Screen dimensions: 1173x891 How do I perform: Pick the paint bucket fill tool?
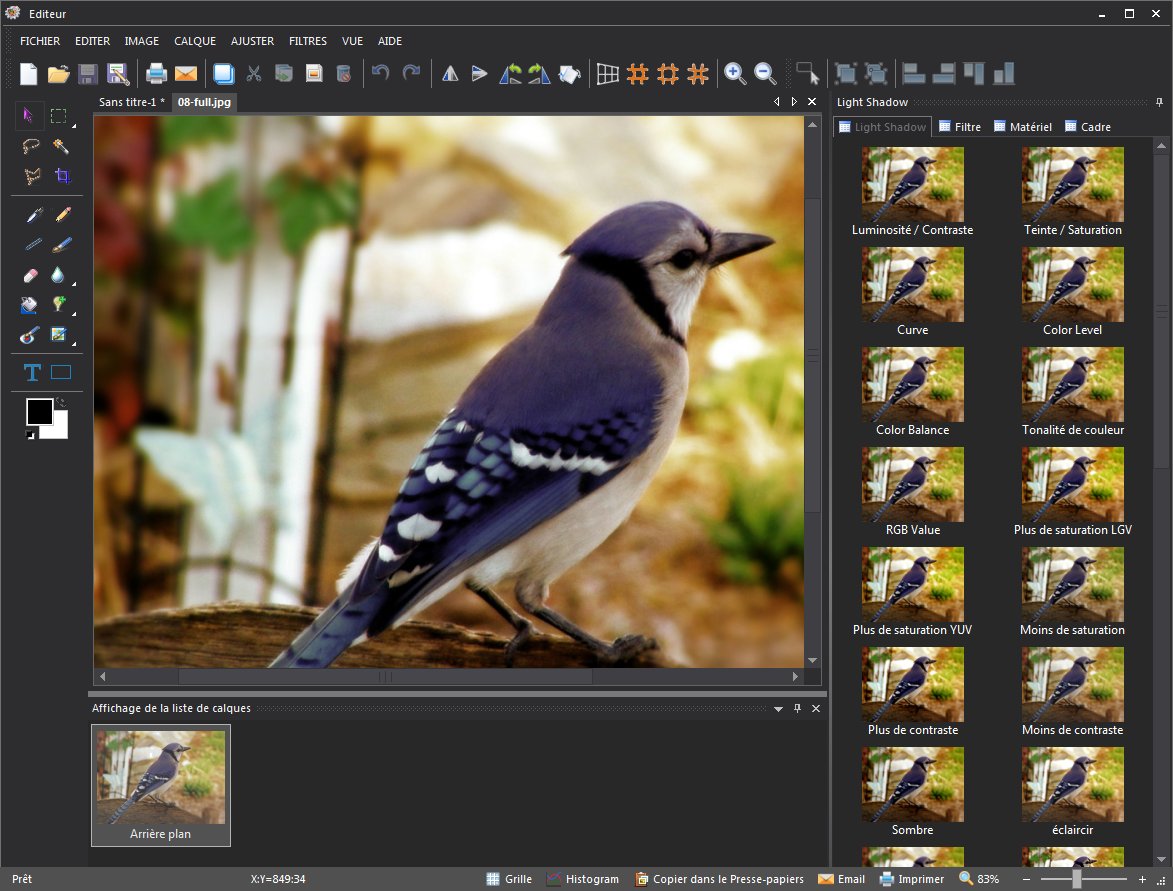pyautogui.click(x=28, y=305)
